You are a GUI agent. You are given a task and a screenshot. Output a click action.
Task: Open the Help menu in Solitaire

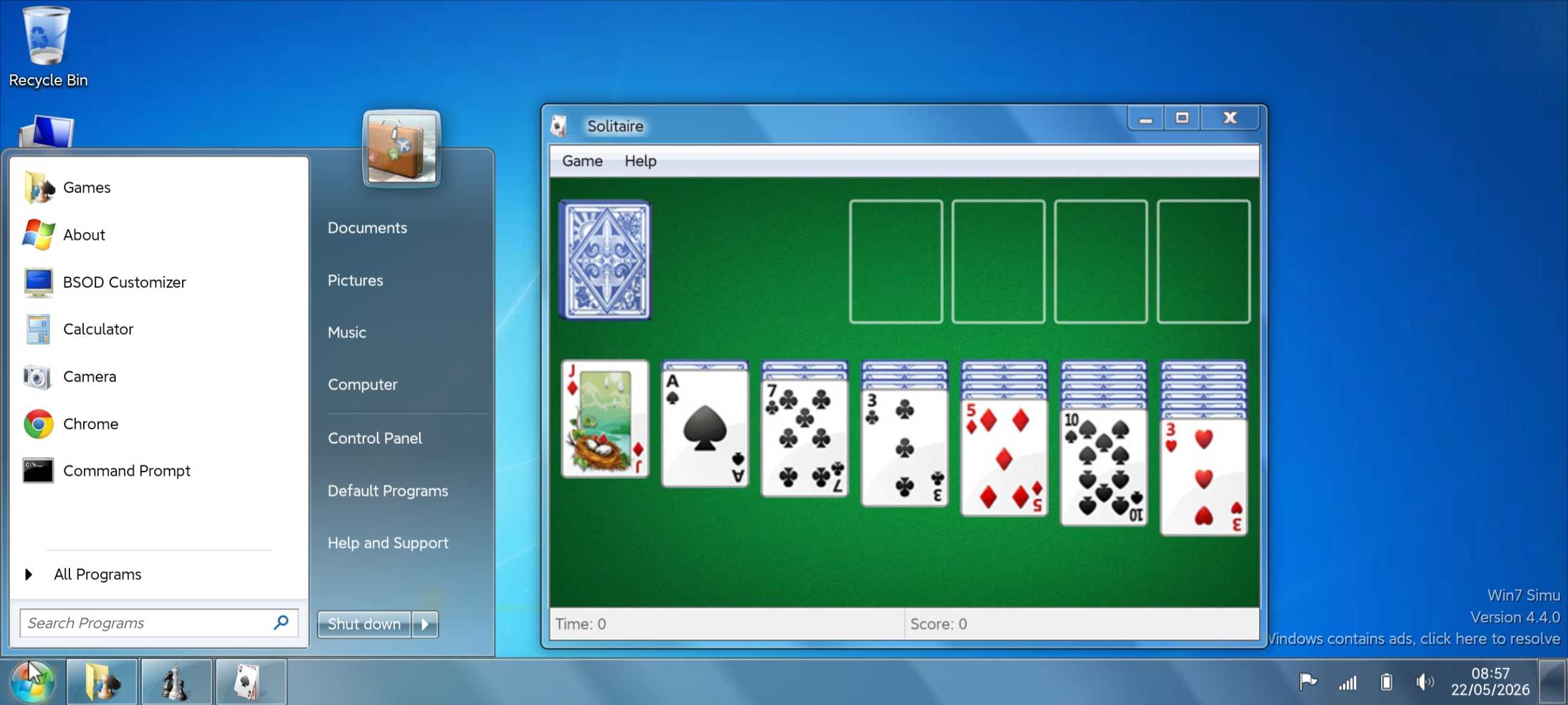tap(640, 161)
